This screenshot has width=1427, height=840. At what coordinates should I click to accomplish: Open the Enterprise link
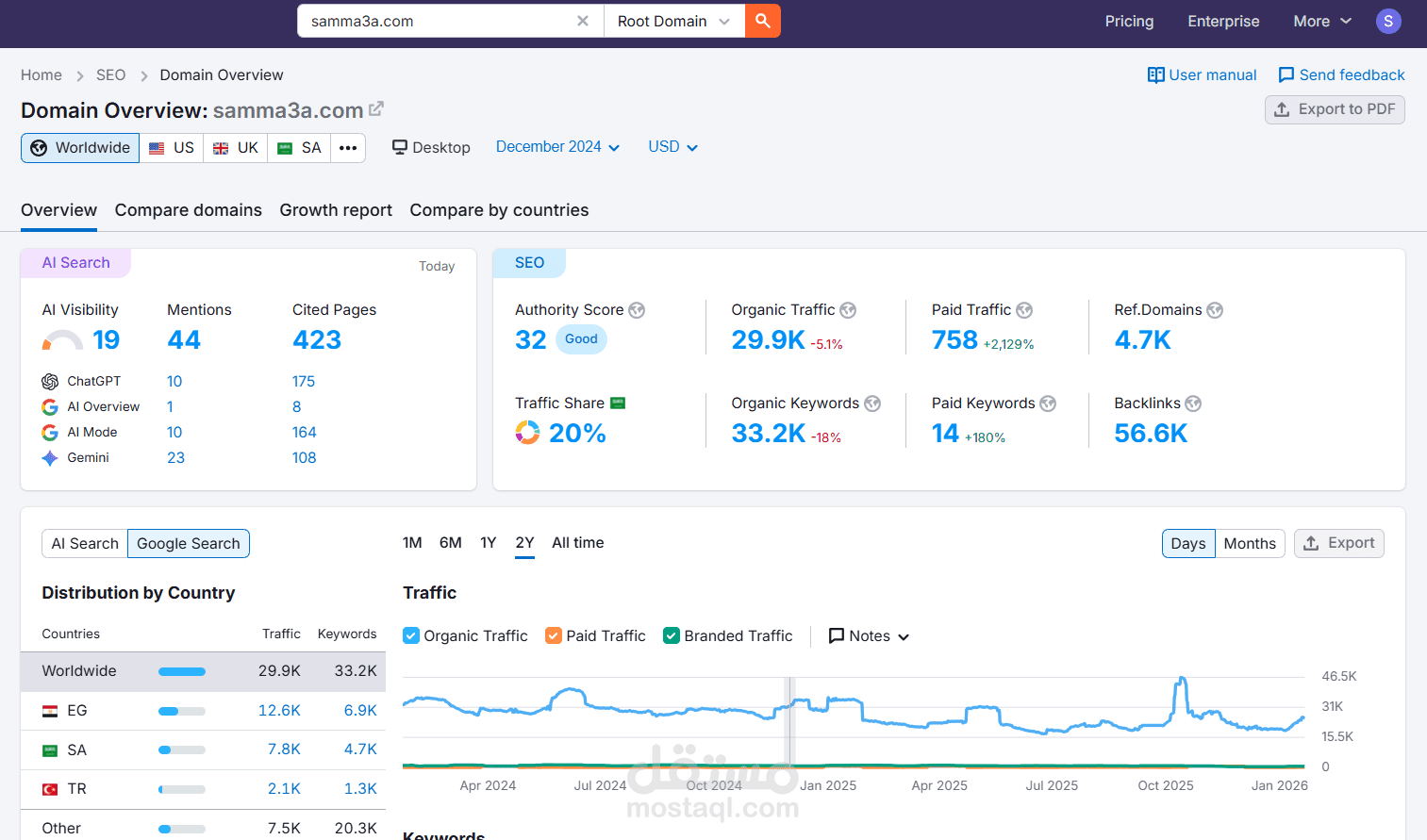1223,21
